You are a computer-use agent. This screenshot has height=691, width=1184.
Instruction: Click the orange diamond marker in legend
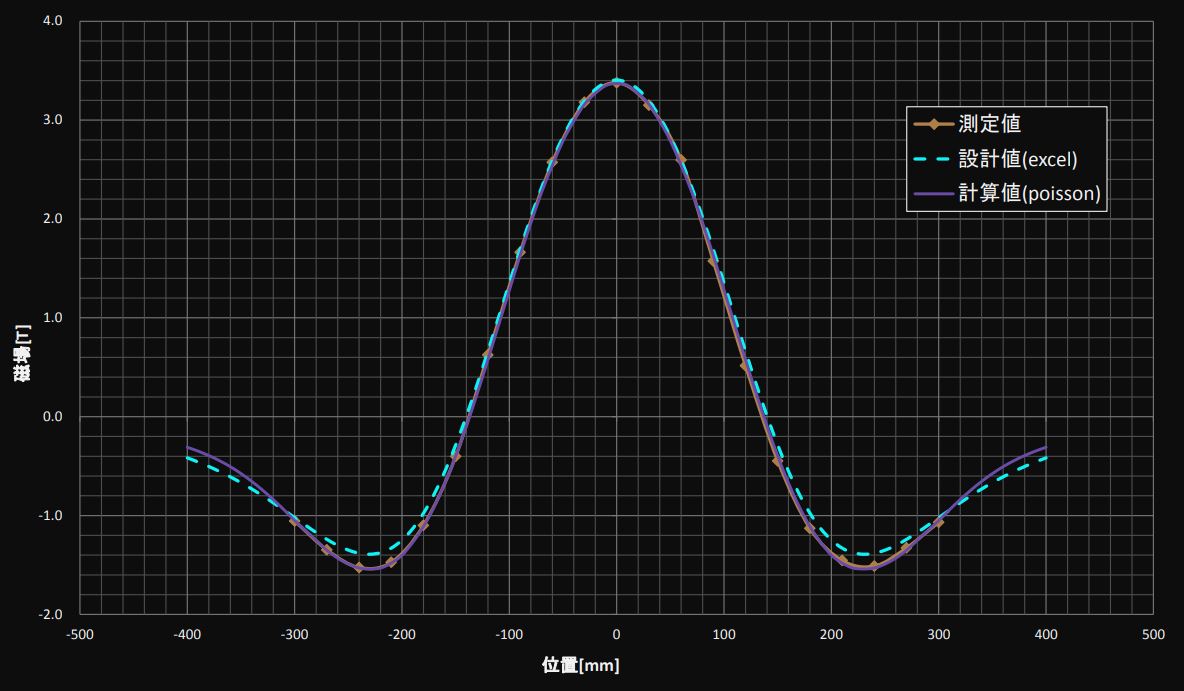click(934, 125)
